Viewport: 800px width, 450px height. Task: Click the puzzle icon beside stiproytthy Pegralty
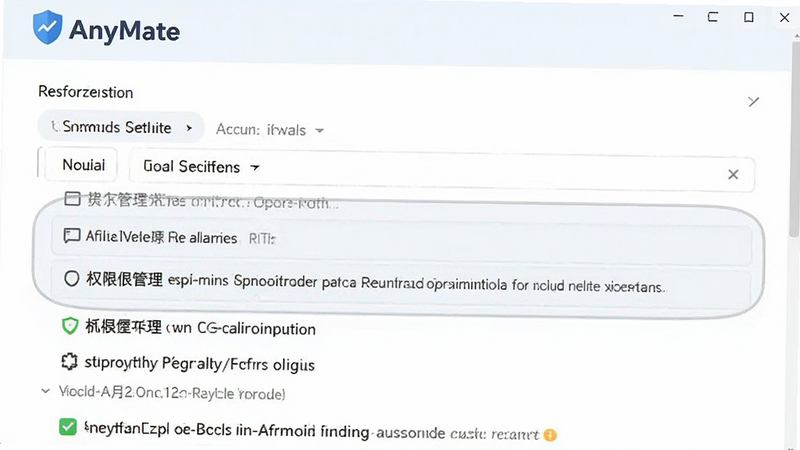(x=69, y=362)
